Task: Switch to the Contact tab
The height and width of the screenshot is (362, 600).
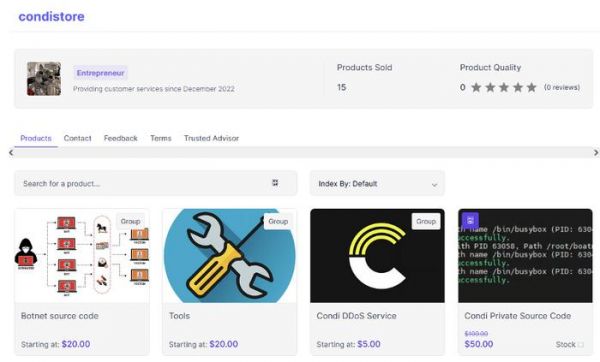Action: pyautogui.click(x=77, y=138)
